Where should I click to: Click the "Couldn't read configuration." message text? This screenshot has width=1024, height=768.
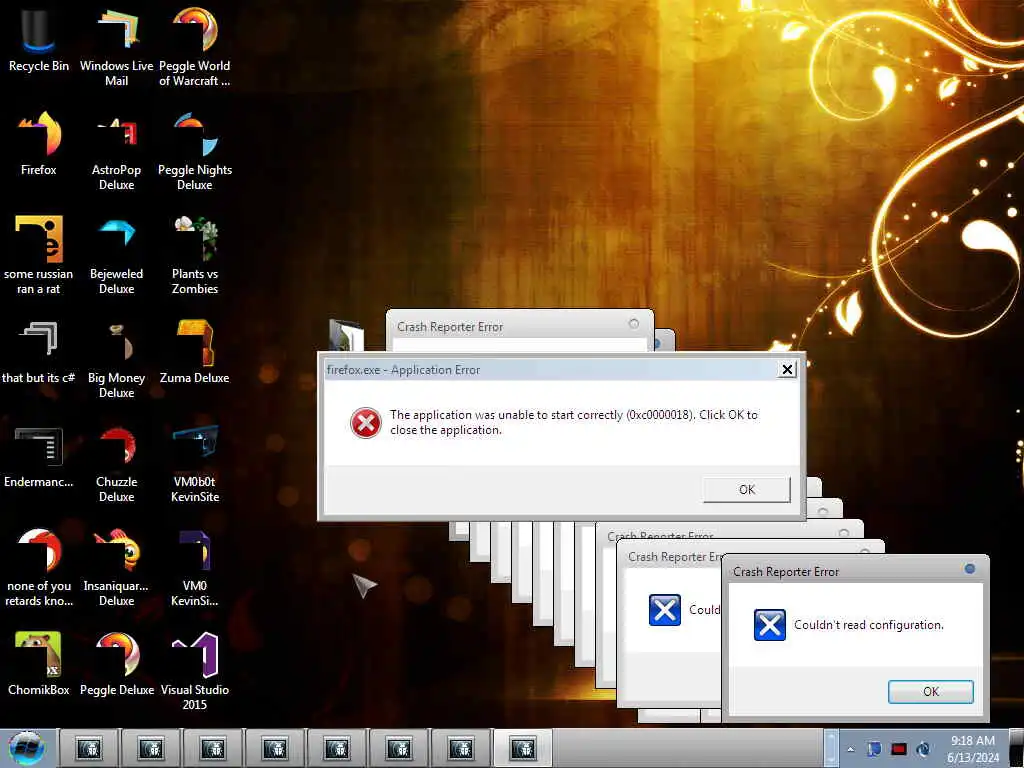(869, 625)
